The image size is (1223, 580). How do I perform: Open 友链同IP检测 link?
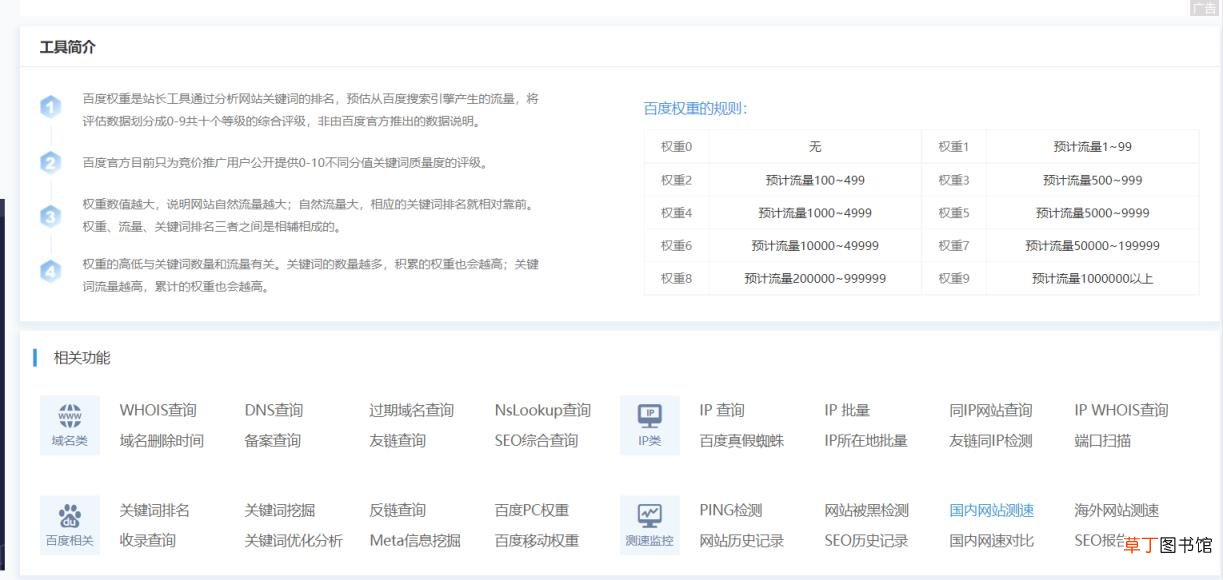click(991, 440)
